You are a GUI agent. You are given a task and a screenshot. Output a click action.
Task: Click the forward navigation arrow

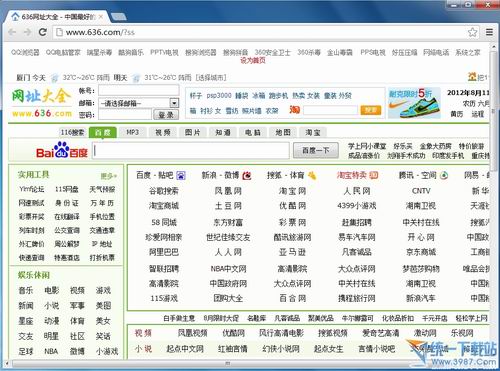[27, 32]
